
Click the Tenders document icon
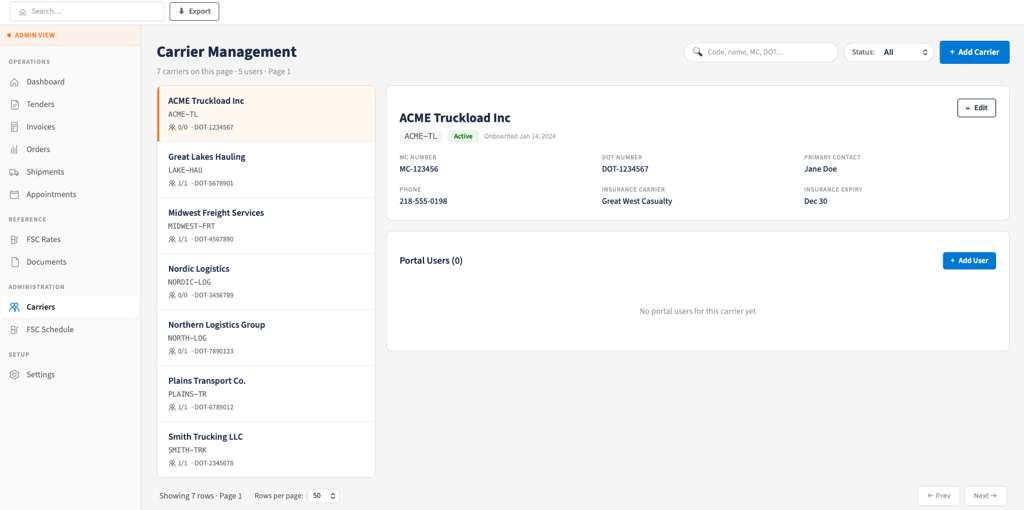tap(14, 104)
